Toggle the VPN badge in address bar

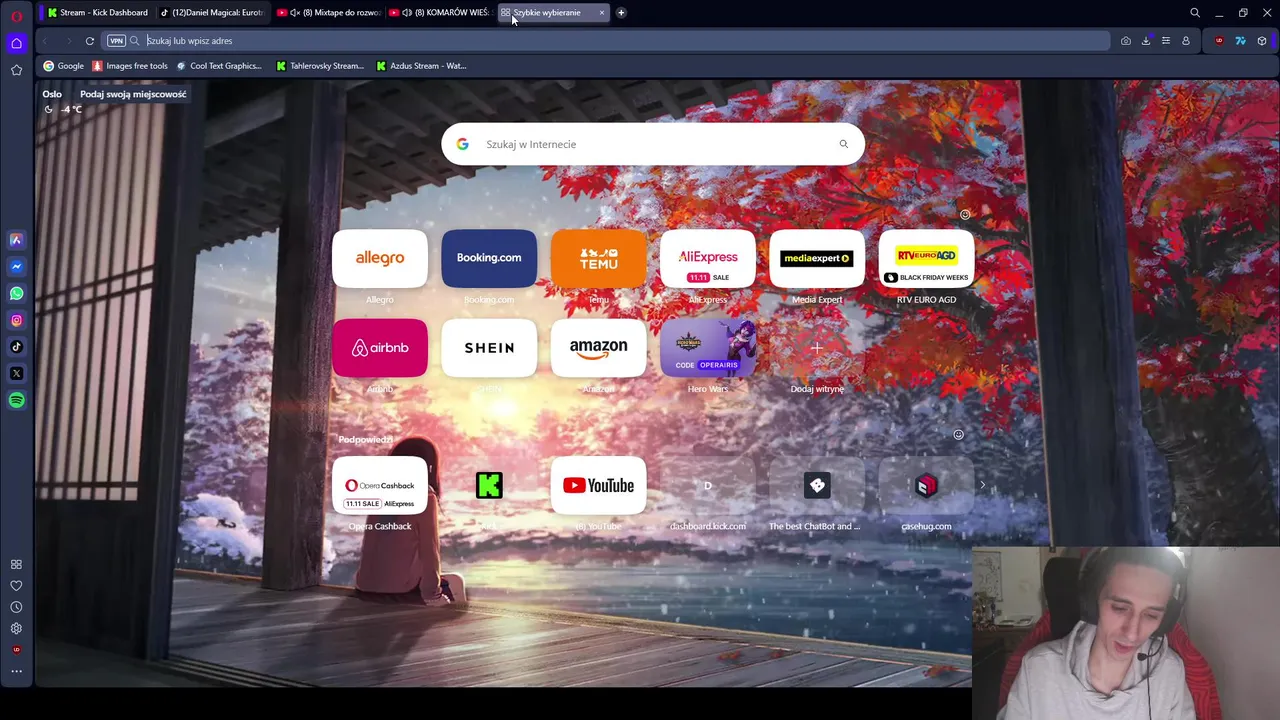(116, 41)
